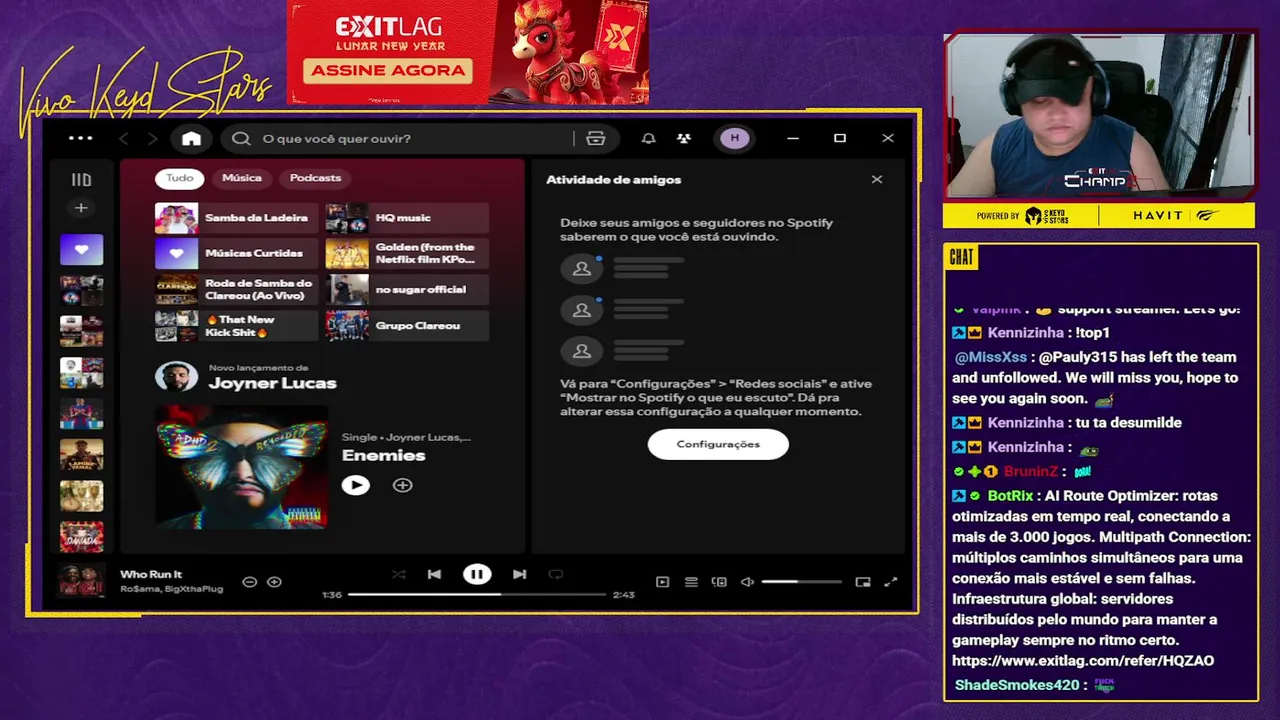Screen dimensions: 1280x720
Task: Open connect to a device icon
Action: [719, 582]
